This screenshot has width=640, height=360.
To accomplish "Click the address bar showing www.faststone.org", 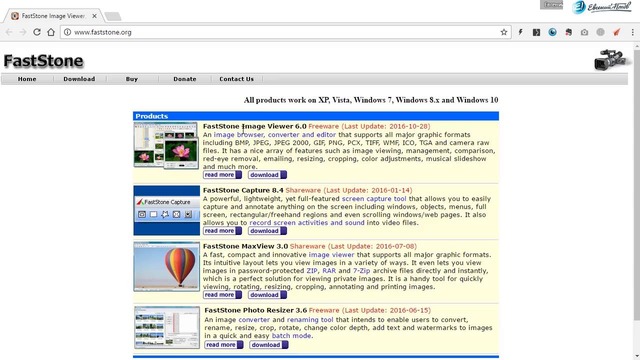I will tap(286, 32).
